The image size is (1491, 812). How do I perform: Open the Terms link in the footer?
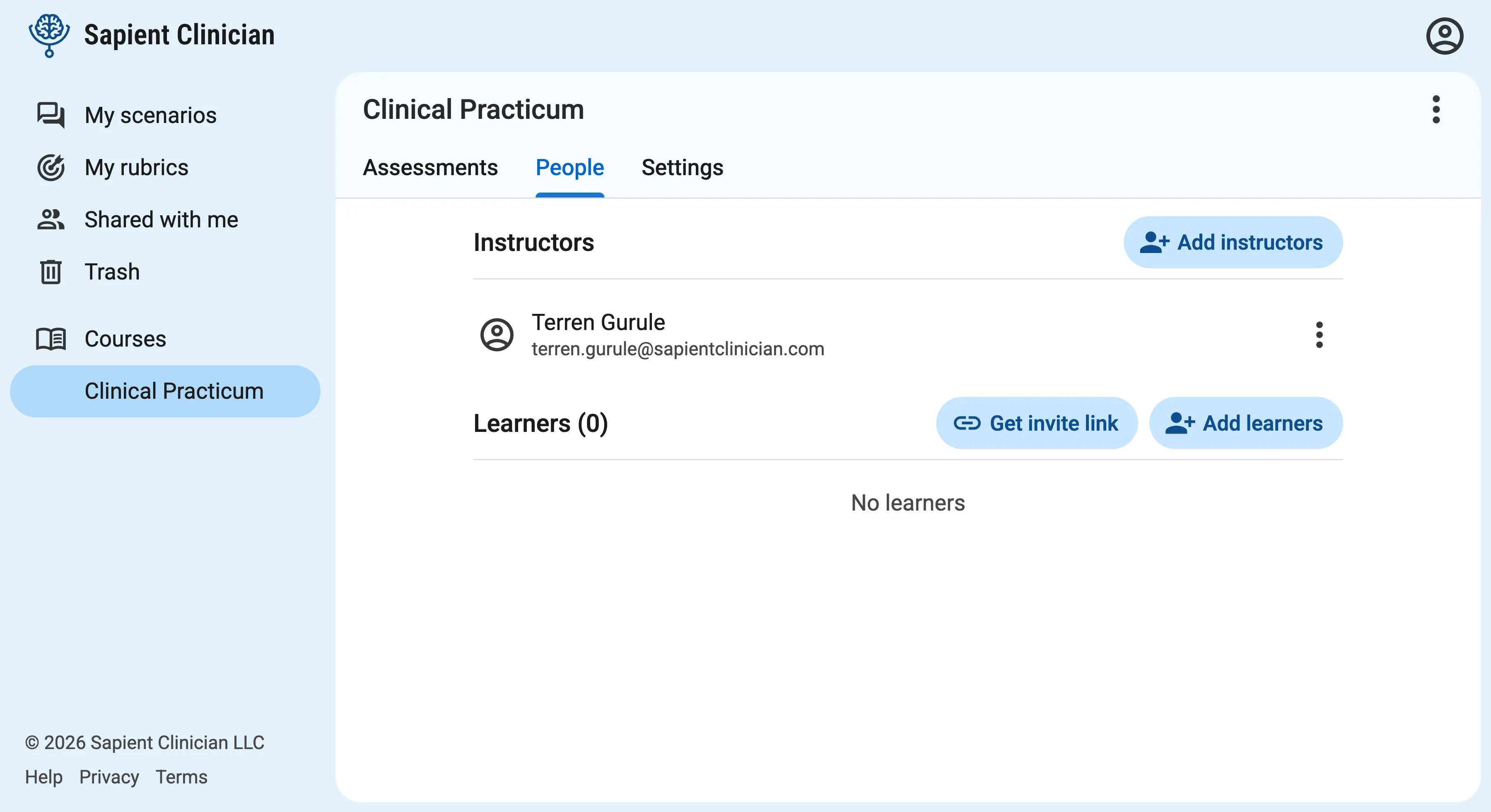(x=181, y=777)
